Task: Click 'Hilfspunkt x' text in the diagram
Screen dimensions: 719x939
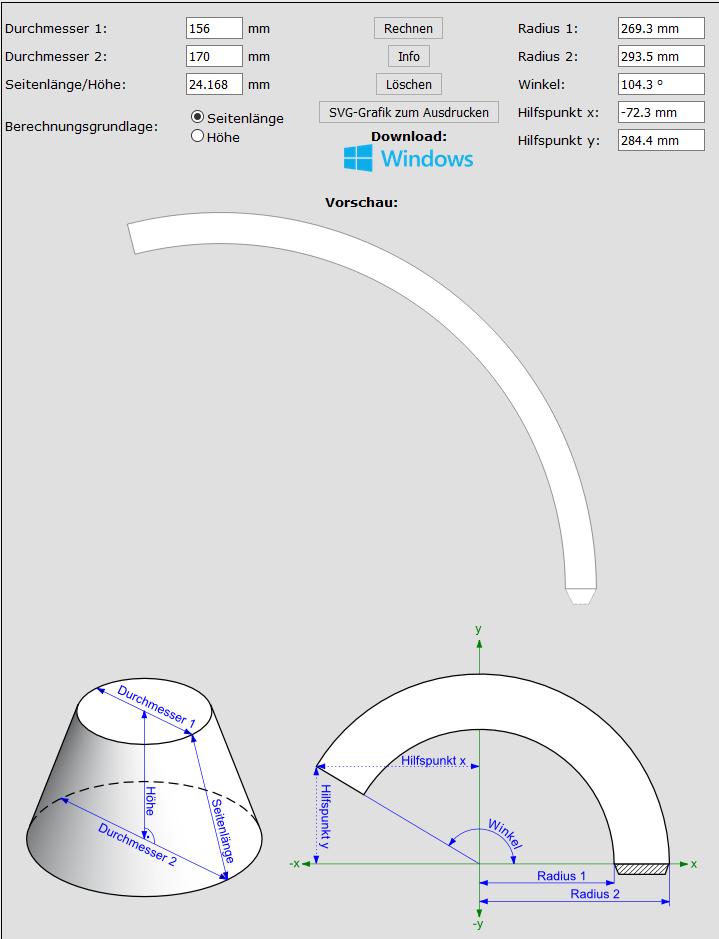Action: pyautogui.click(x=433, y=761)
